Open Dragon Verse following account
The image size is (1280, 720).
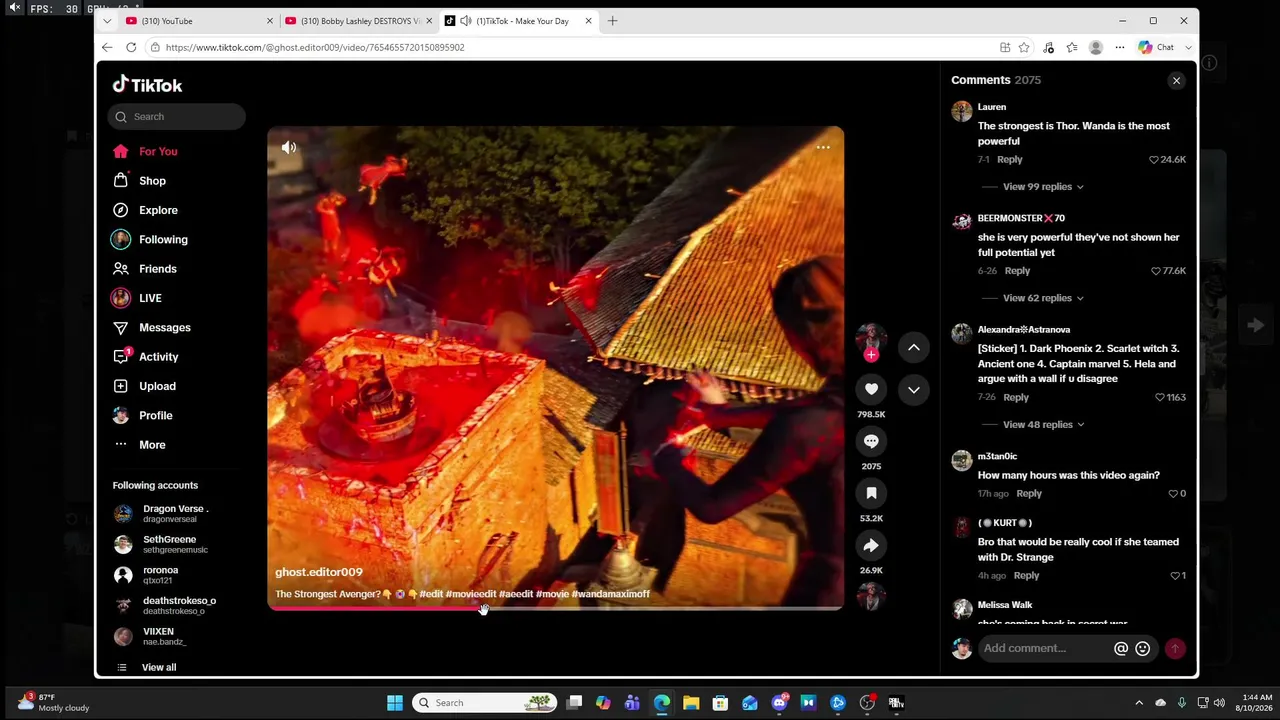click(162, 514)
